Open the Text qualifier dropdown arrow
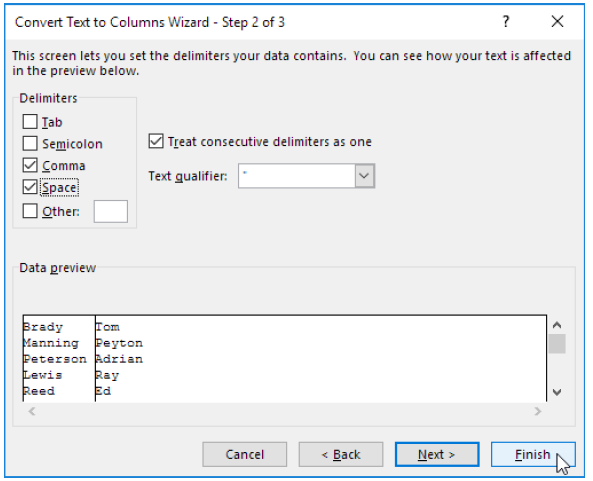 [364, 176]
